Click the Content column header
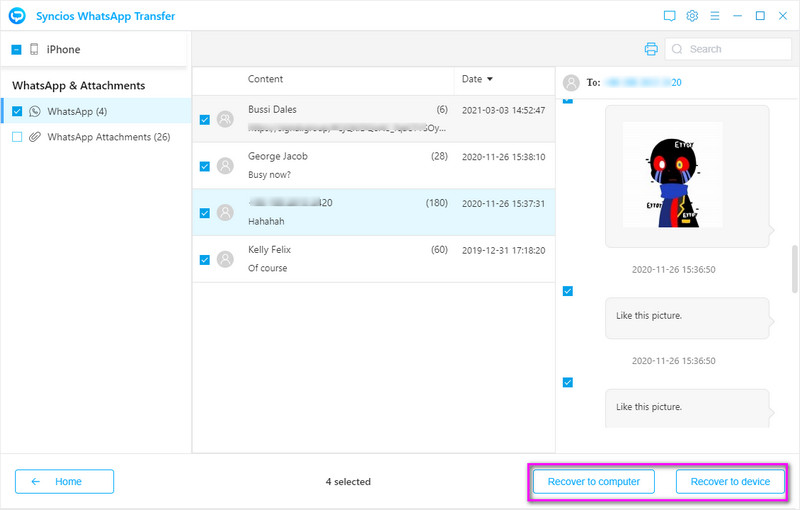The width and height of the screenshot is (800, 510). (265, 79)
